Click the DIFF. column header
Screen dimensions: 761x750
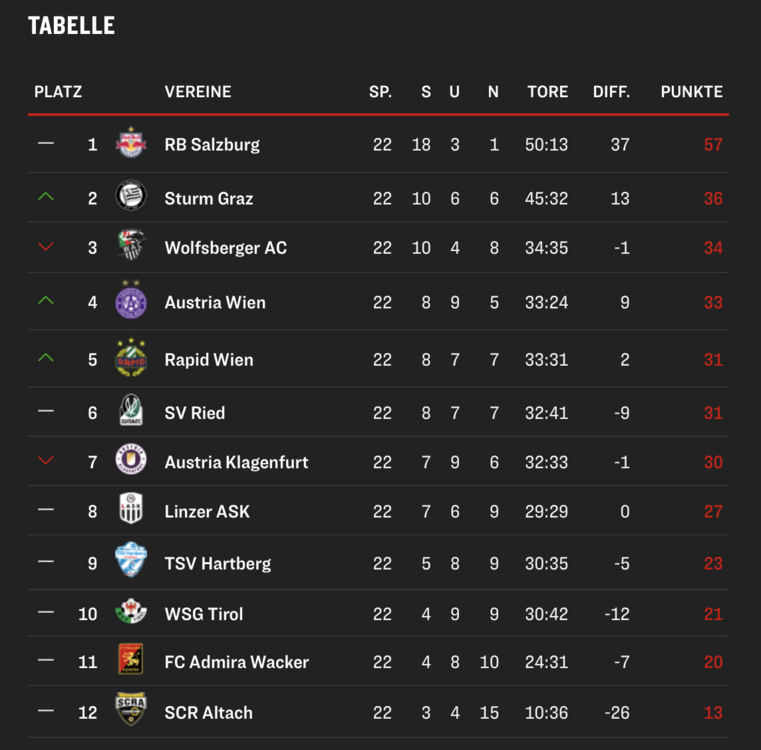[611, 92]
